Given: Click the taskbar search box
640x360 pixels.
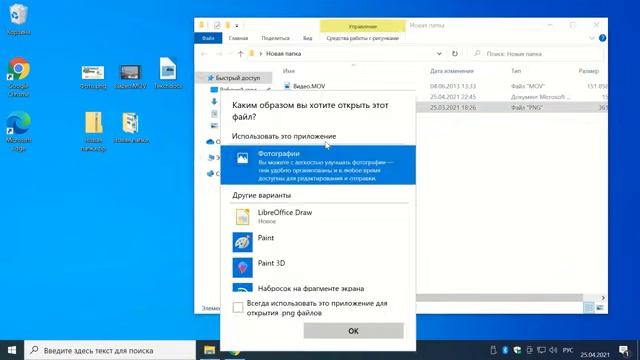Looking at the screenshot, I should pyautogui.click(x=110, y=350).
